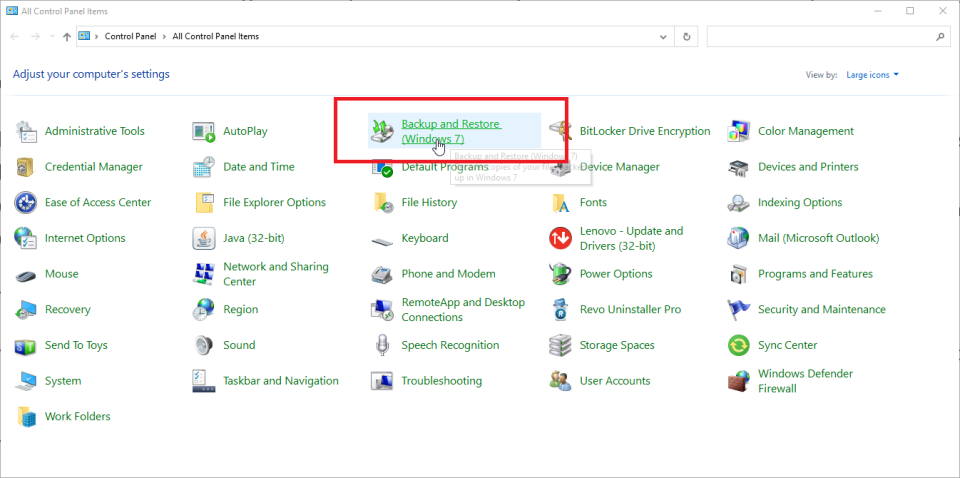Open the Lenovo Update red icon

coord(561,238)
